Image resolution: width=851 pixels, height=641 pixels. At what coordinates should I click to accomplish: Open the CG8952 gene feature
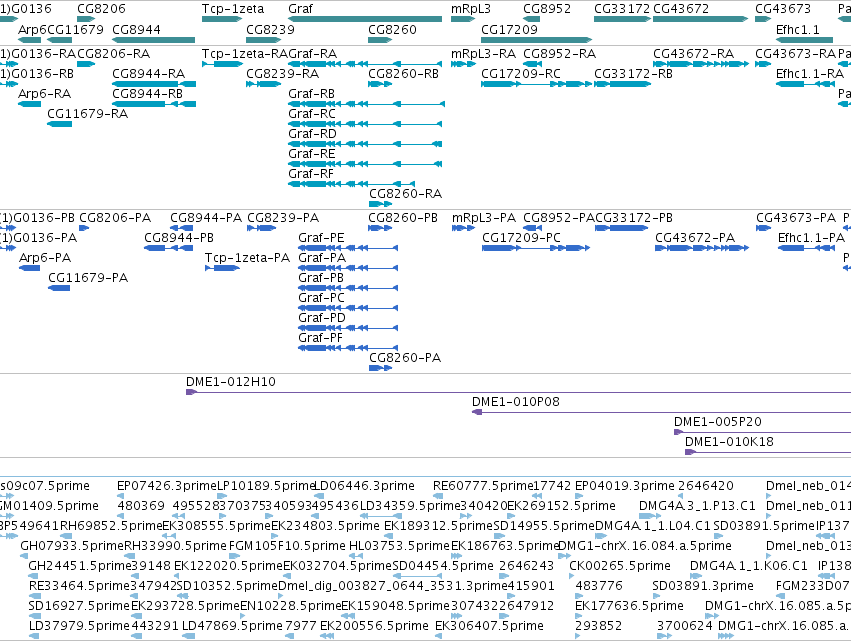[x=532, y=19]
